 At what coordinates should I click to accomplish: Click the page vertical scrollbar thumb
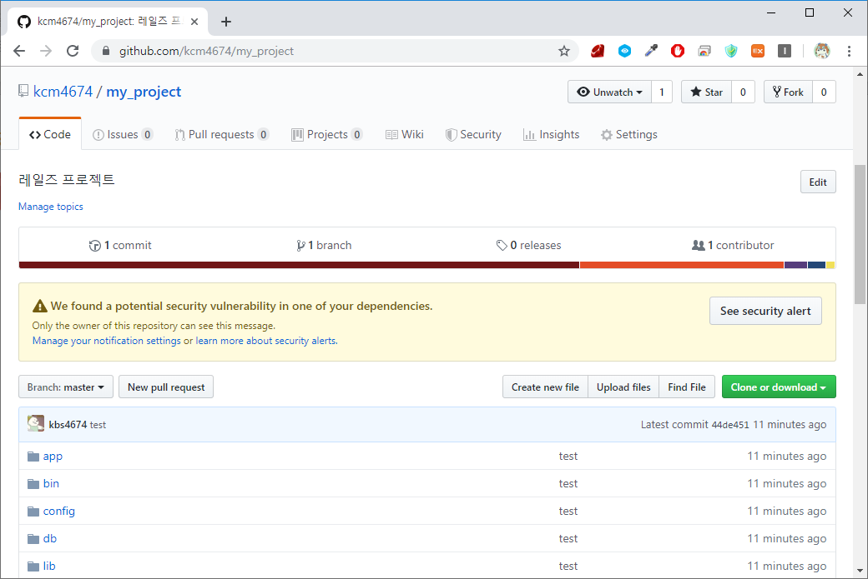click(x=859, y=234)
